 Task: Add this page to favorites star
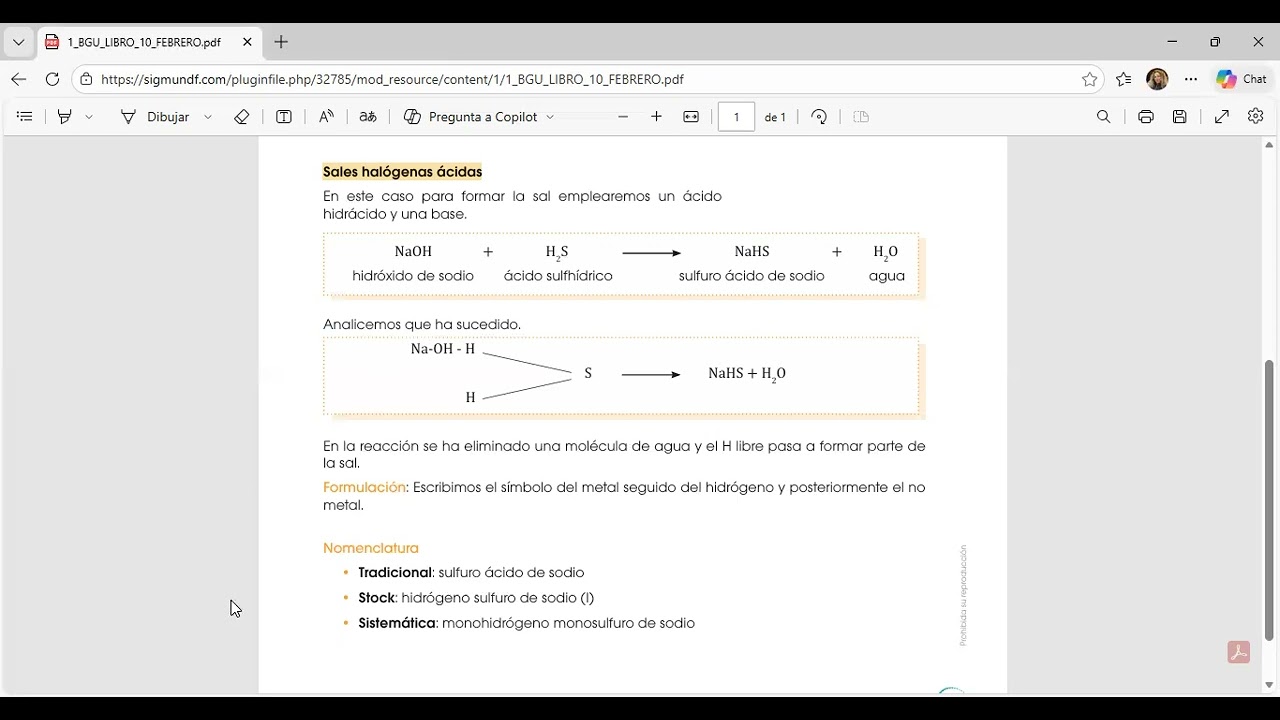click(x=1090, y=79)
